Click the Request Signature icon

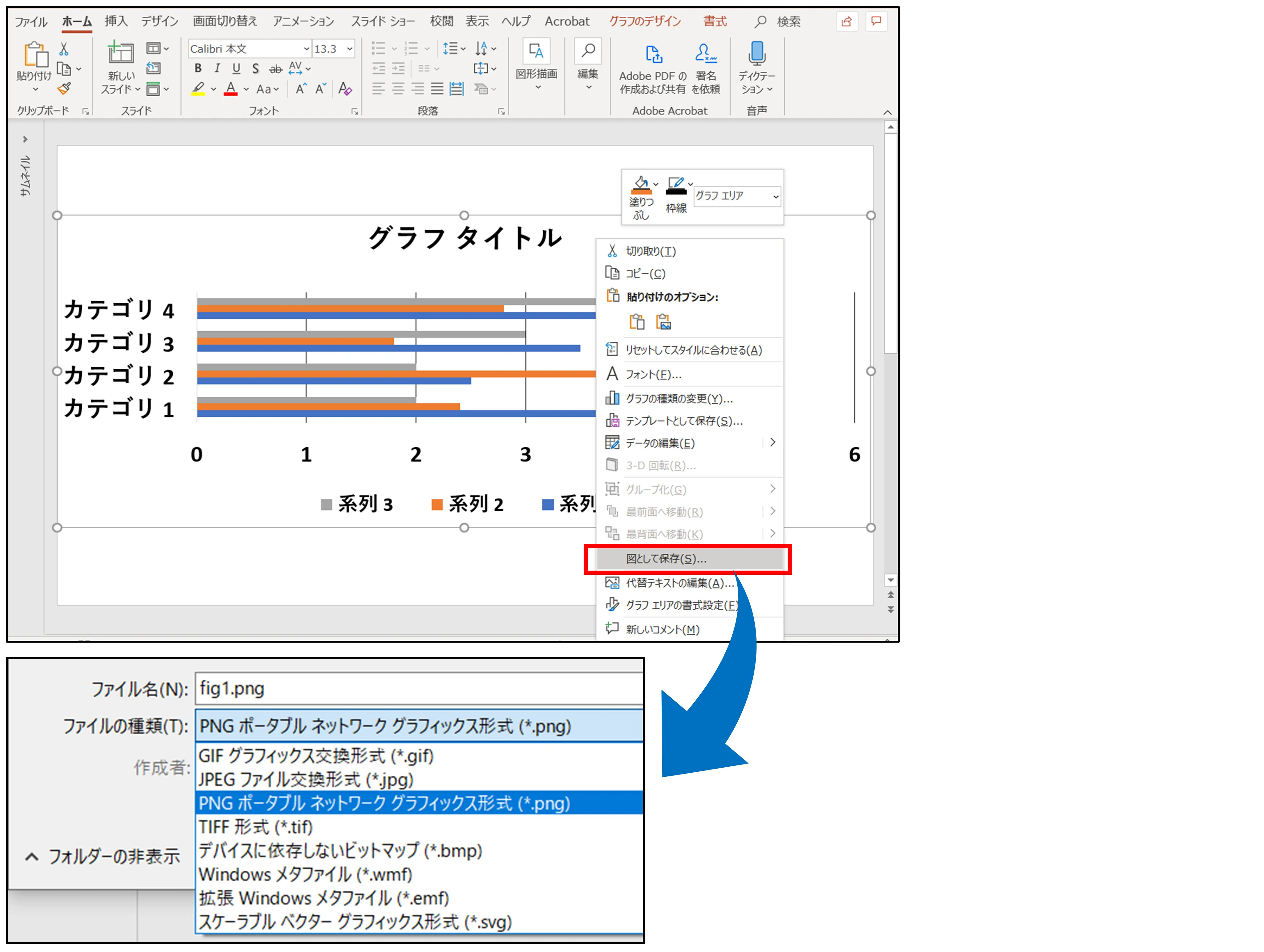pos(706,54)
